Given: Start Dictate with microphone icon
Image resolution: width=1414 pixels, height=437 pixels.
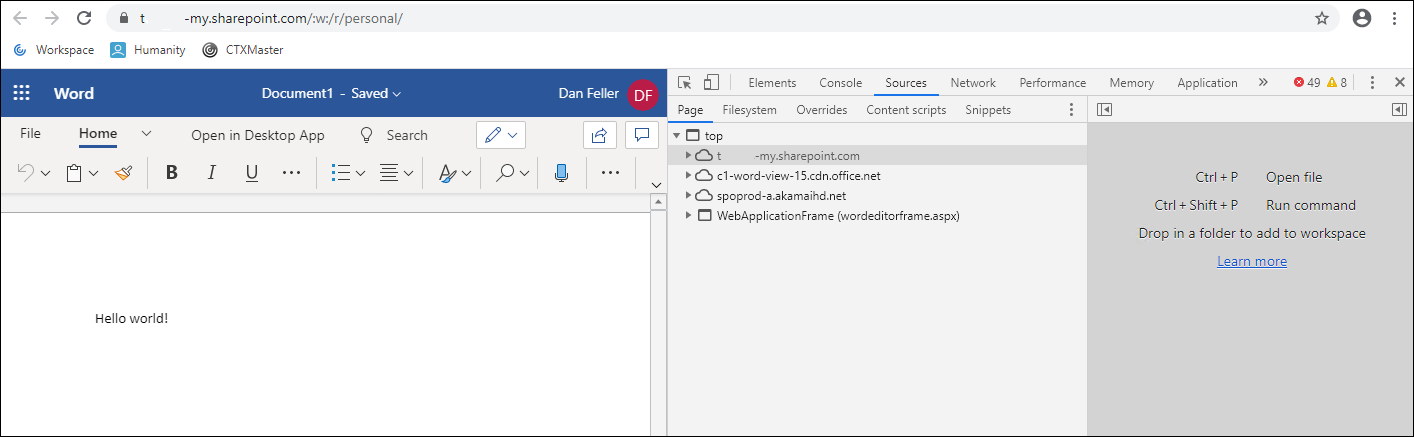Looking at the screenshot, I should 561,173.
